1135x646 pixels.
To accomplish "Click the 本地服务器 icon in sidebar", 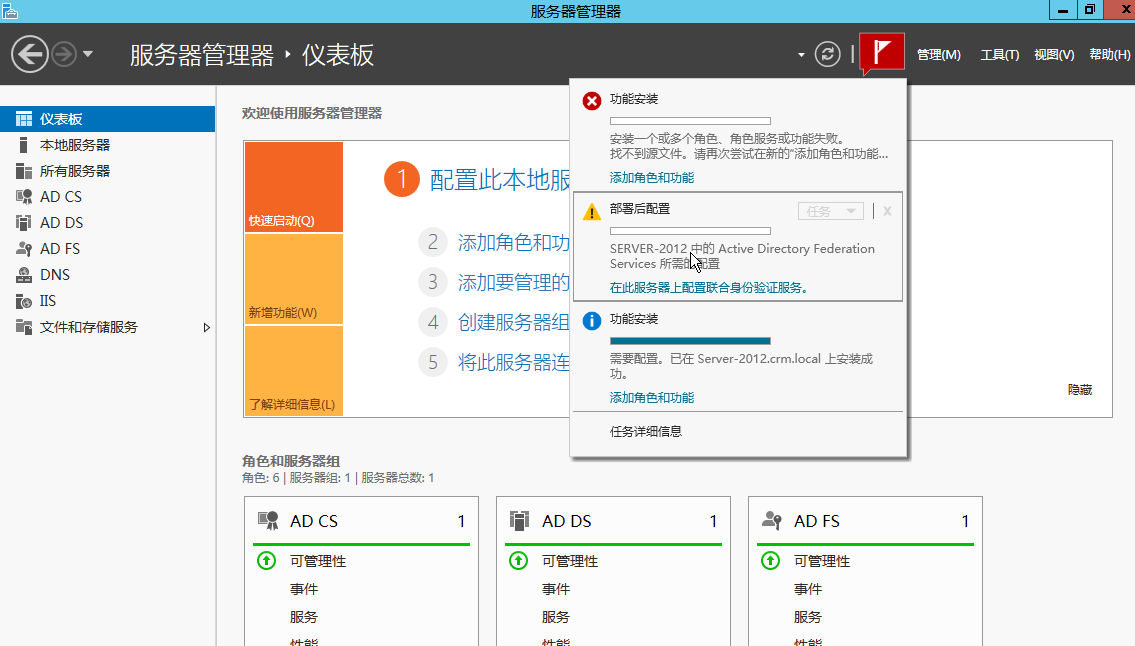I will 24,145.
